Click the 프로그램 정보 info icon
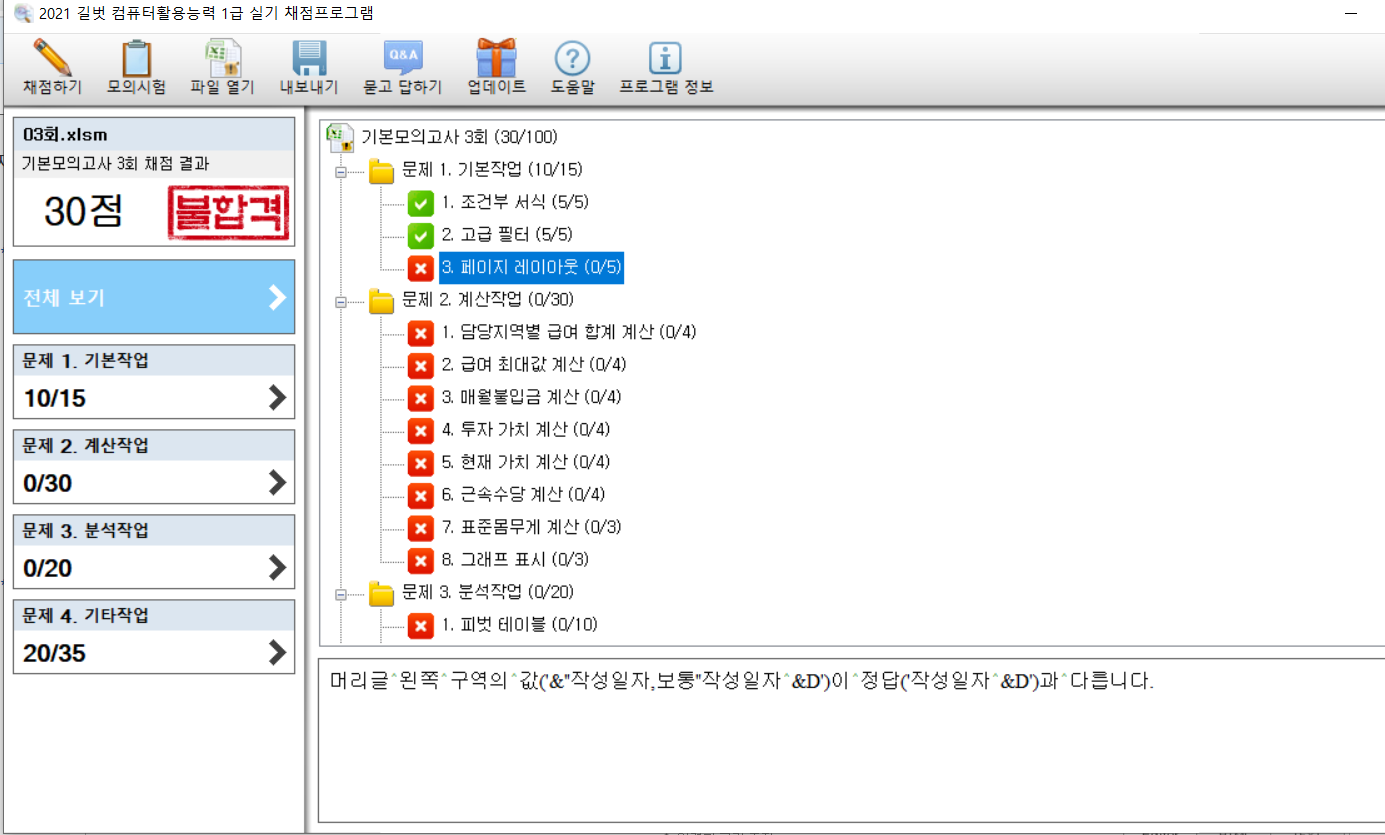This screenshot has height=835, width=1385. [665, 59]
